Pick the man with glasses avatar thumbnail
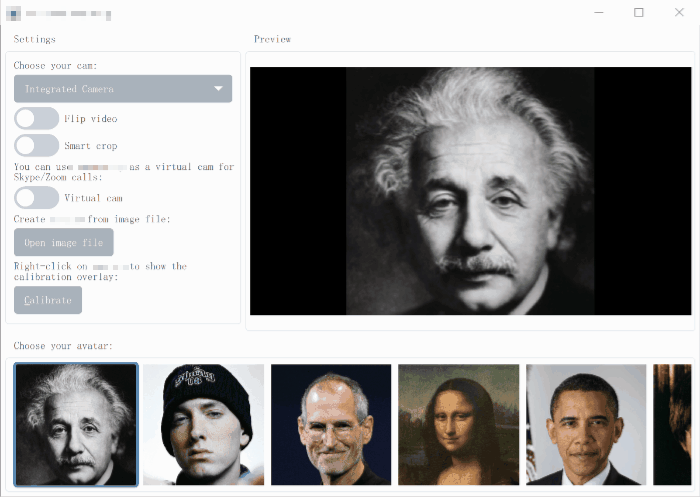 point(331,425)
